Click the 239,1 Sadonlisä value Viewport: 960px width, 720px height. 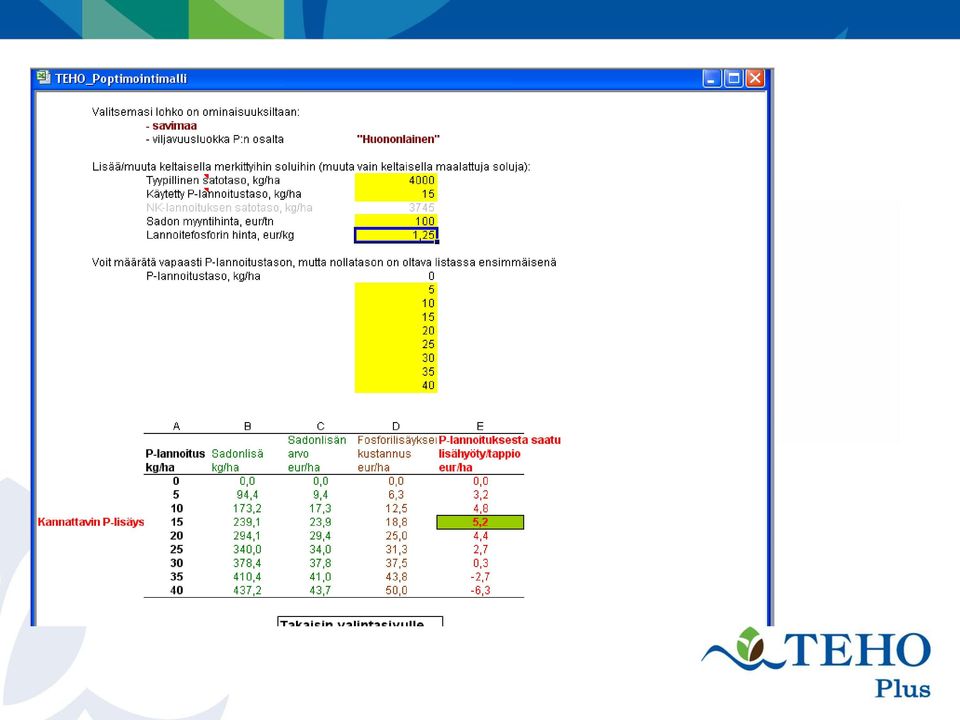tap(247, 522)
